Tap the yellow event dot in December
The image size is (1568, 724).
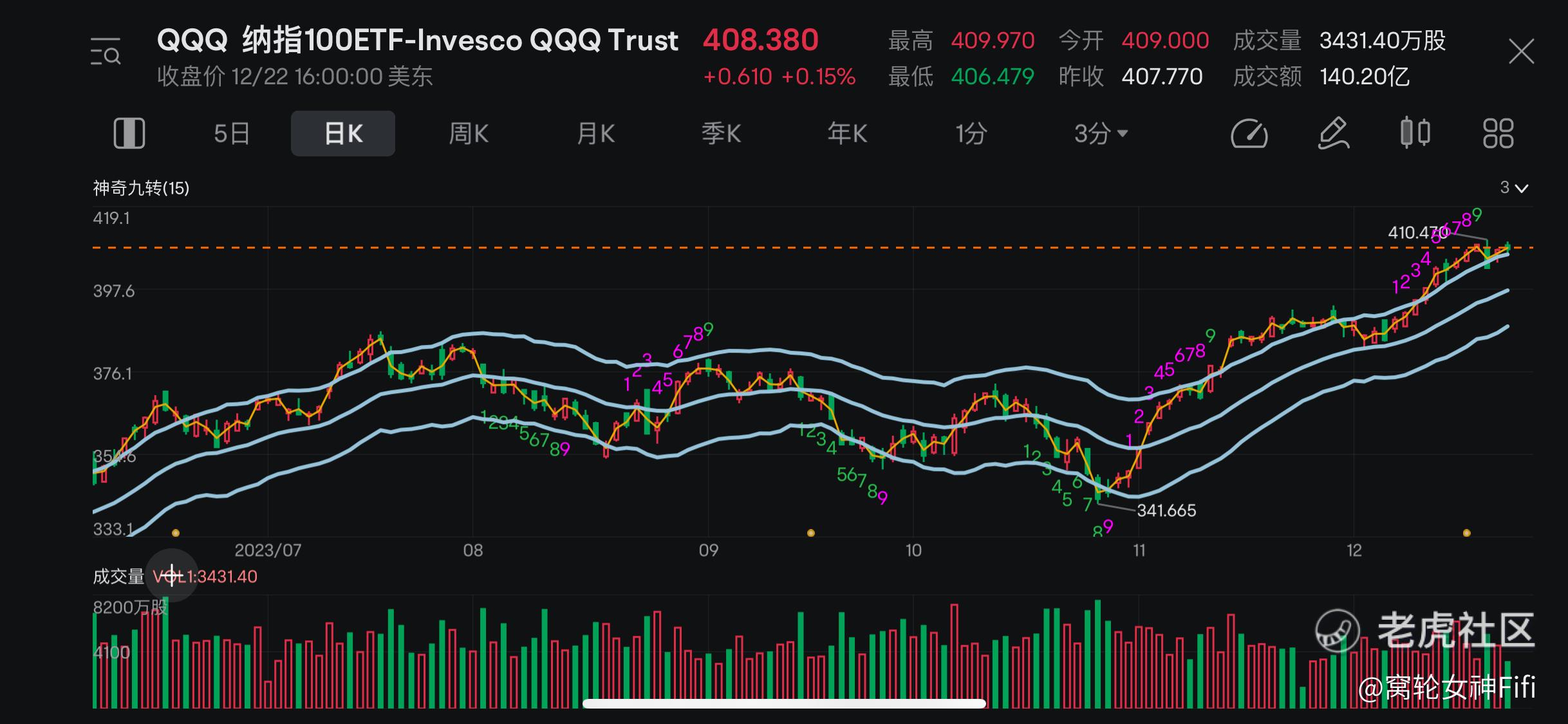click(x=1467, y=533)
